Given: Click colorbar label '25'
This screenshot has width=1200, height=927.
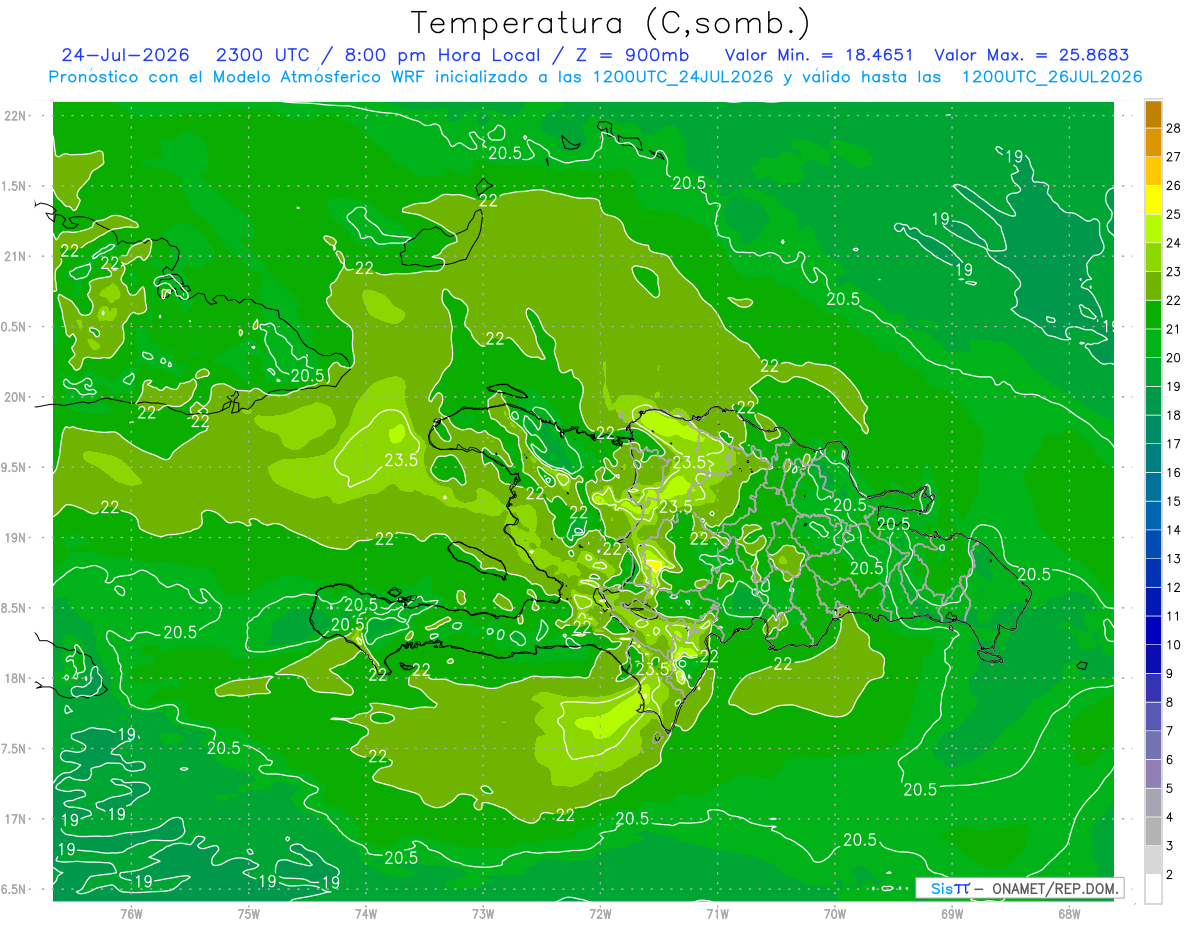Looking at the screenshot, I should pyautogui.click(x=1174, y=214).
